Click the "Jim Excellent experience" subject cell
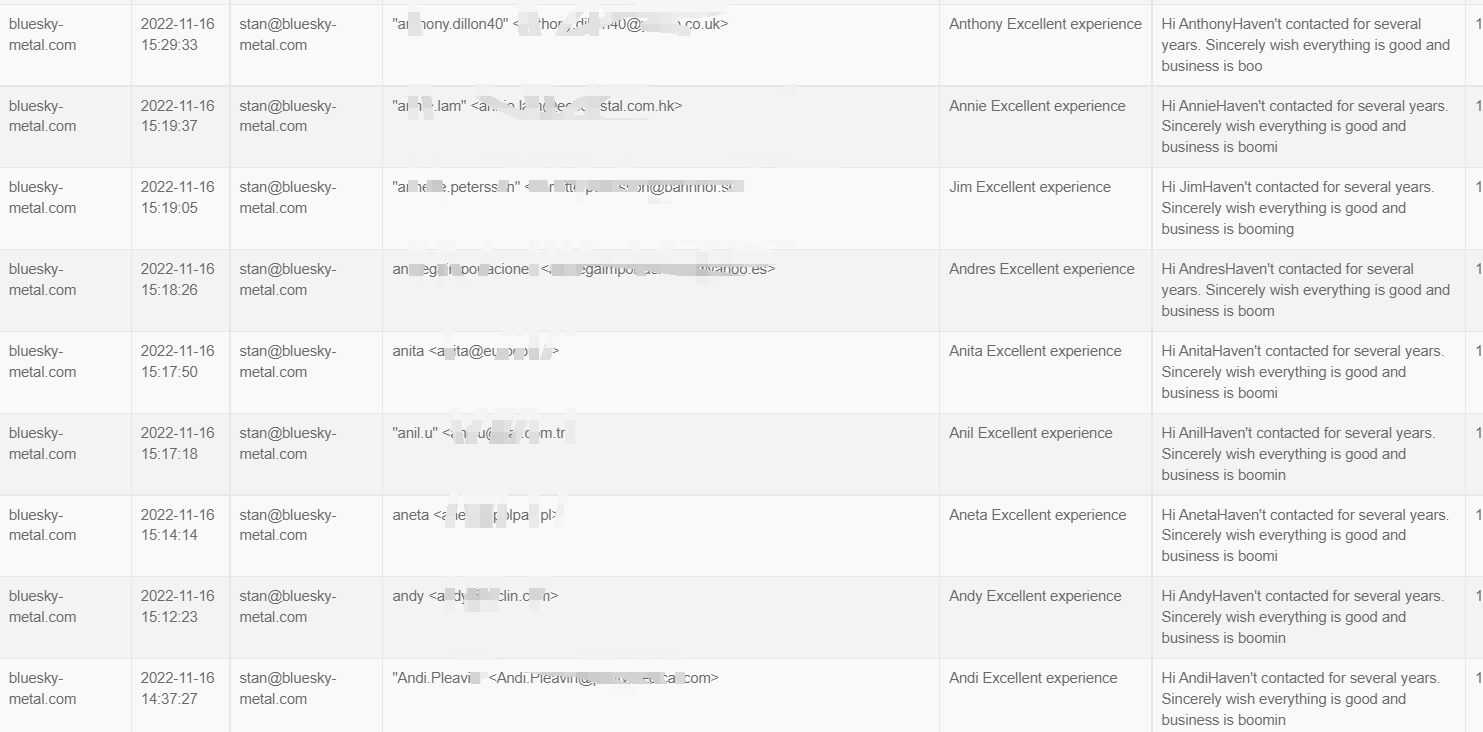The image size is (1483, 732). pos(1030,187)
